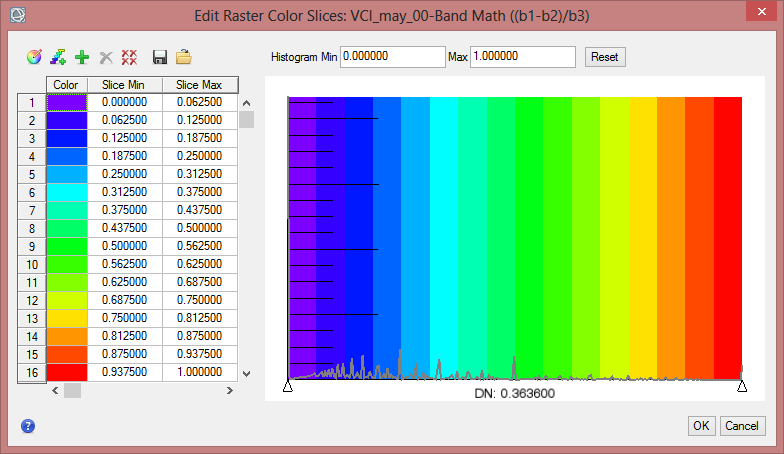Click the right histogram max triangle marker

[x=742, y=386]
